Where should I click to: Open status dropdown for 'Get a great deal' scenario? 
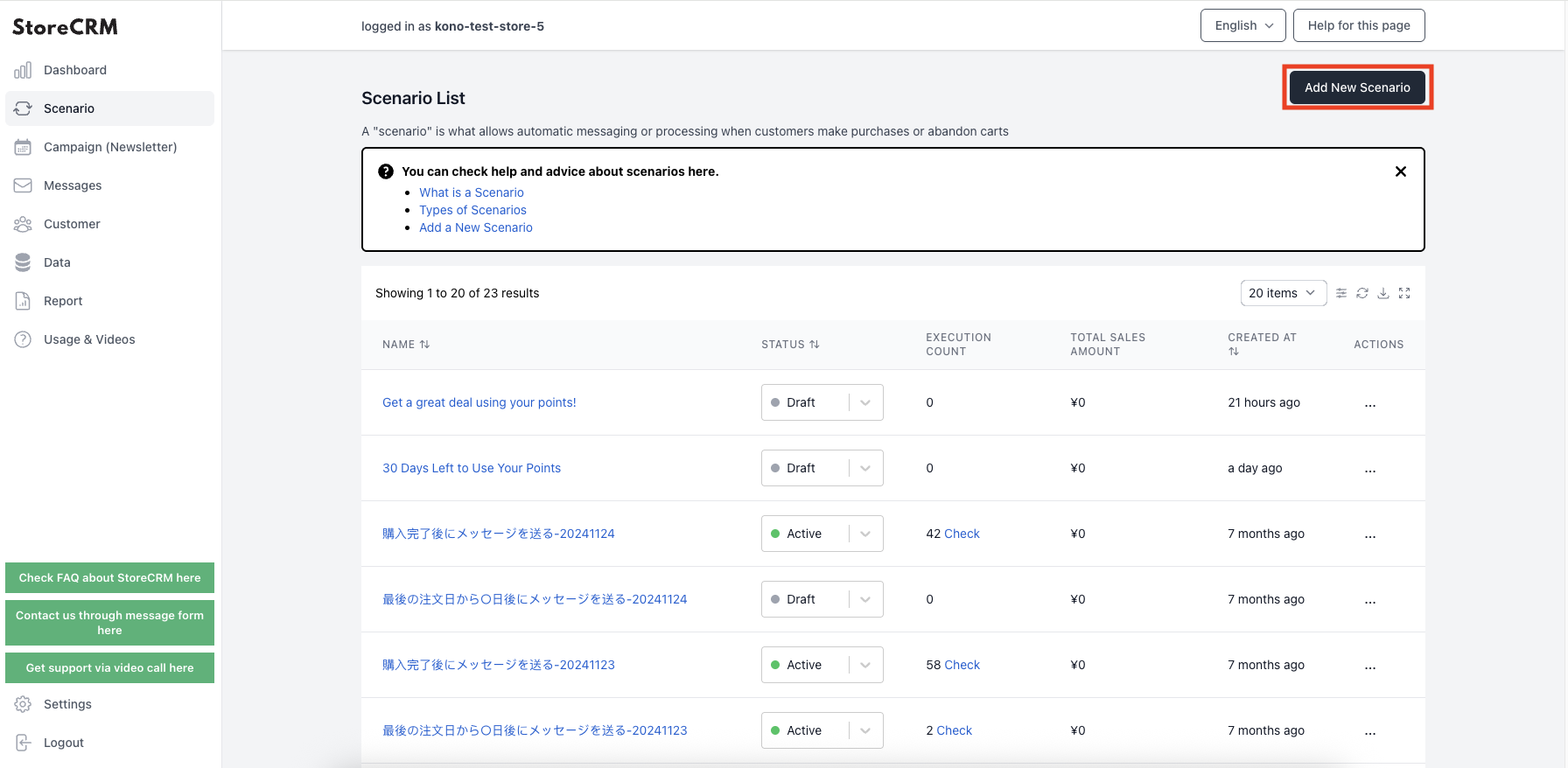(822, 402)
